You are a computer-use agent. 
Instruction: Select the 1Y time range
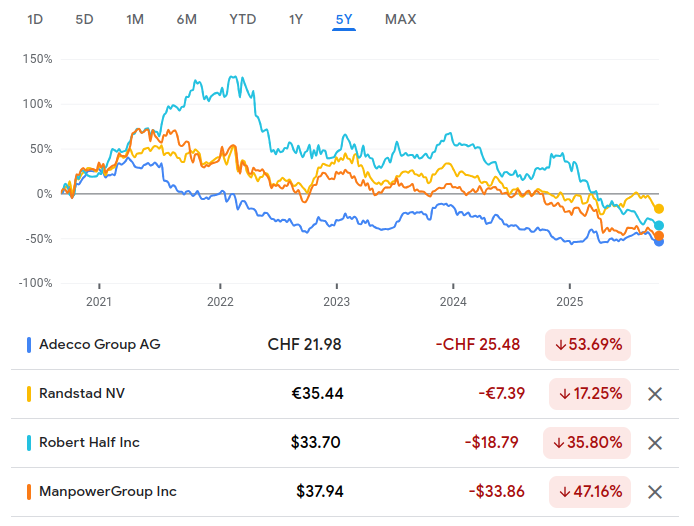tap(295, 19)
